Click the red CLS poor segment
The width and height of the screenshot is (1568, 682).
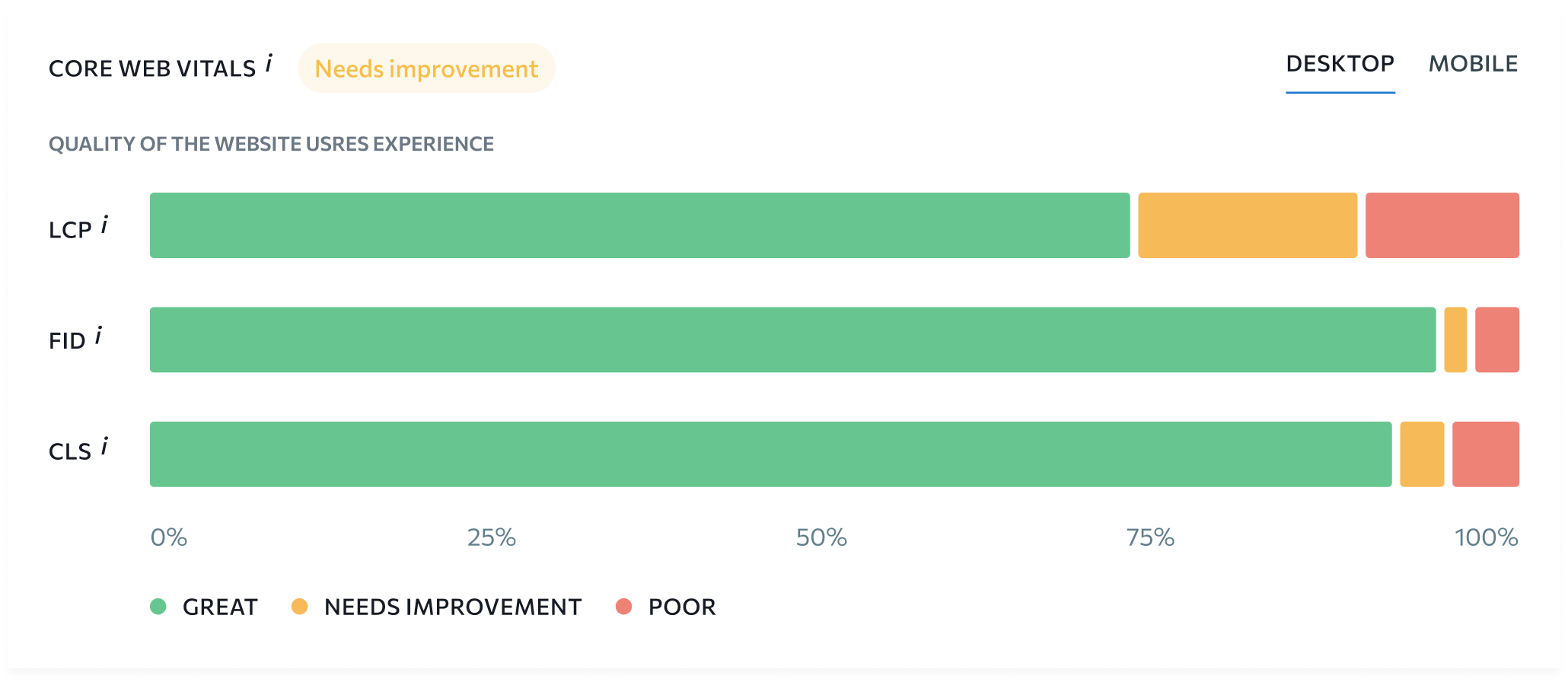click(1486, 454)
